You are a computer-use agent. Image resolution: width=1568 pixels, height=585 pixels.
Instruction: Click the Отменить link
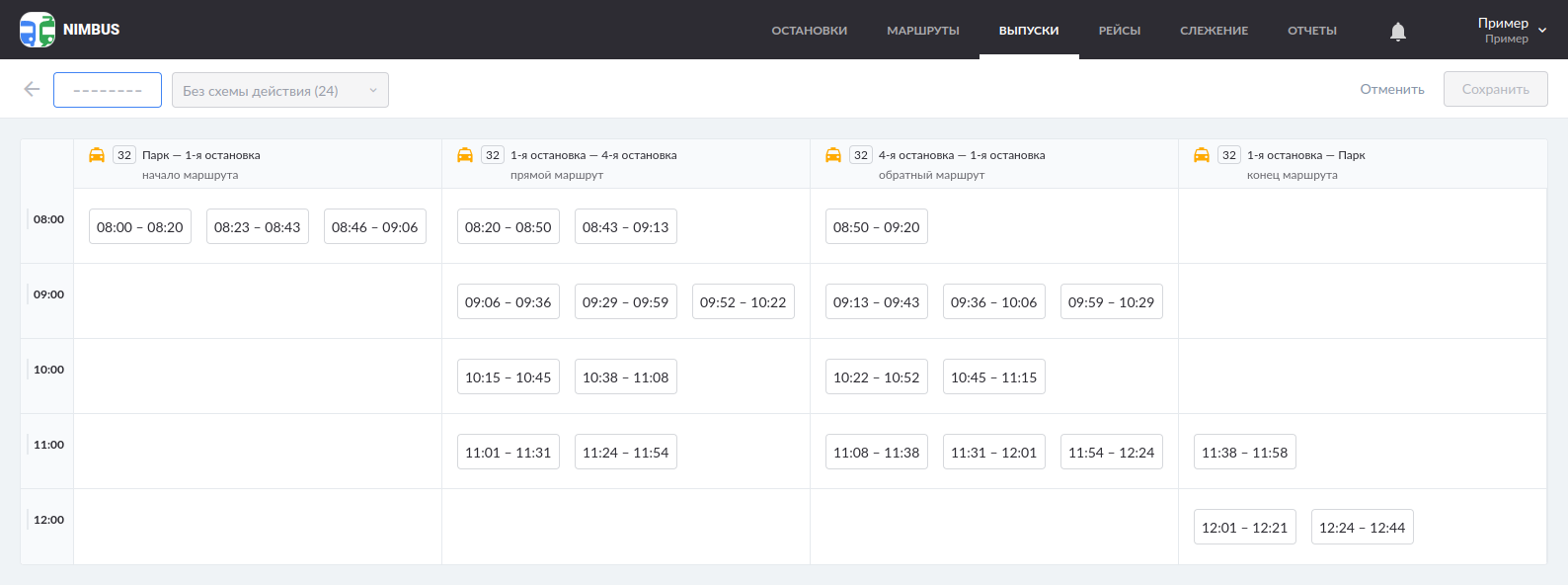click(x=1392, y=89)
